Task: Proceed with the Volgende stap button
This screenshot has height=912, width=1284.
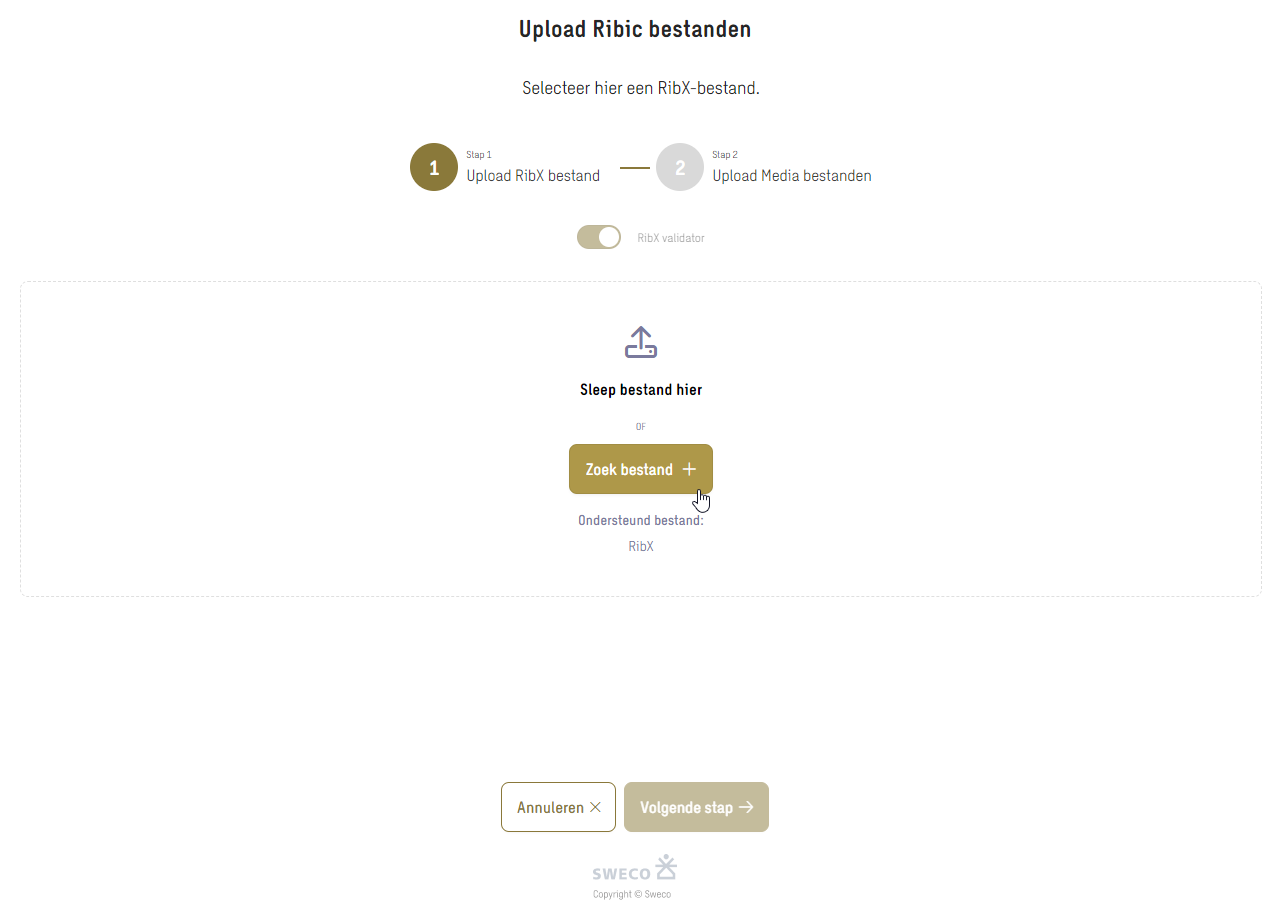Action: click(x=696, y=807)
